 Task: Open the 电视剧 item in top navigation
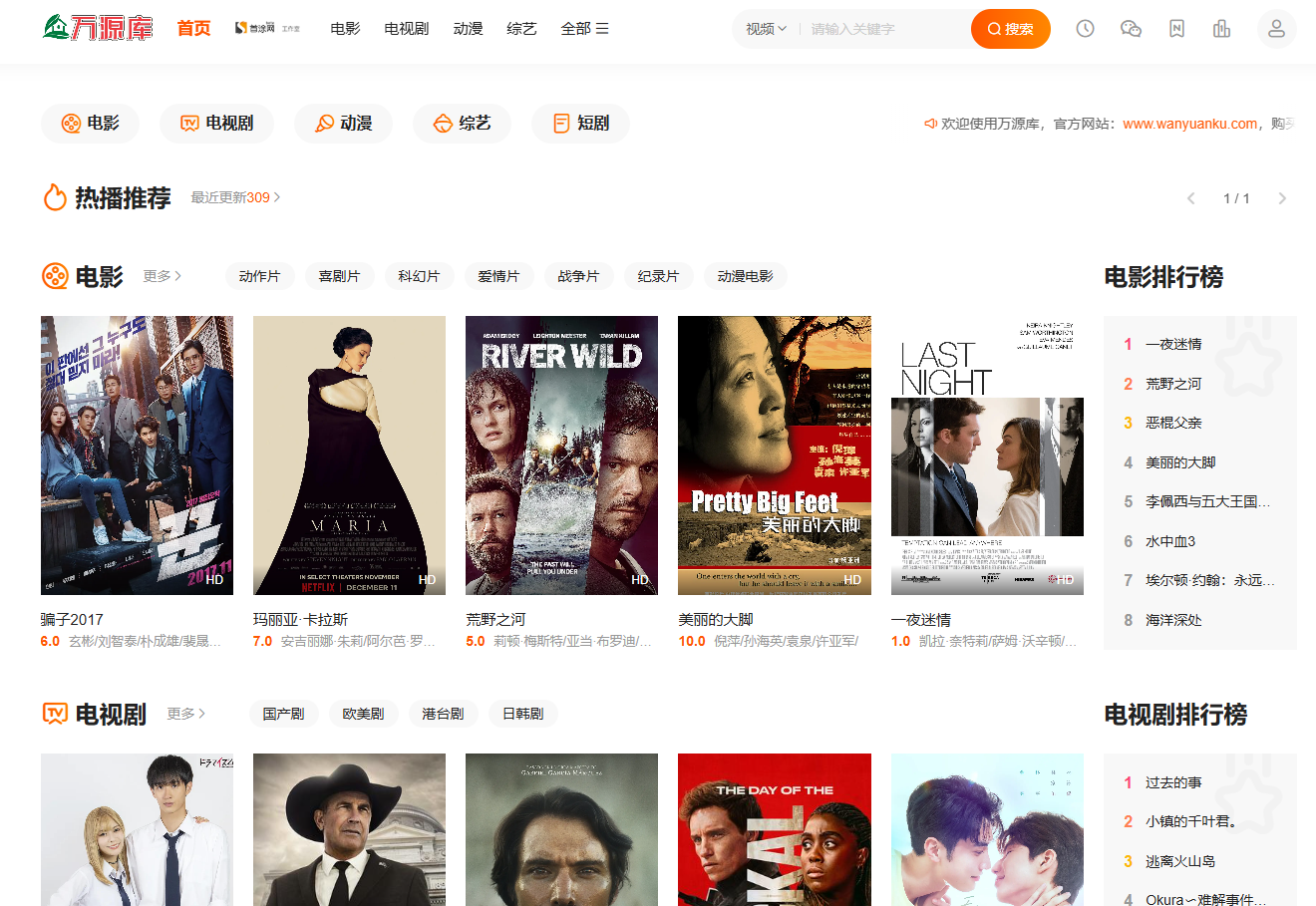(x=407, y=29)
